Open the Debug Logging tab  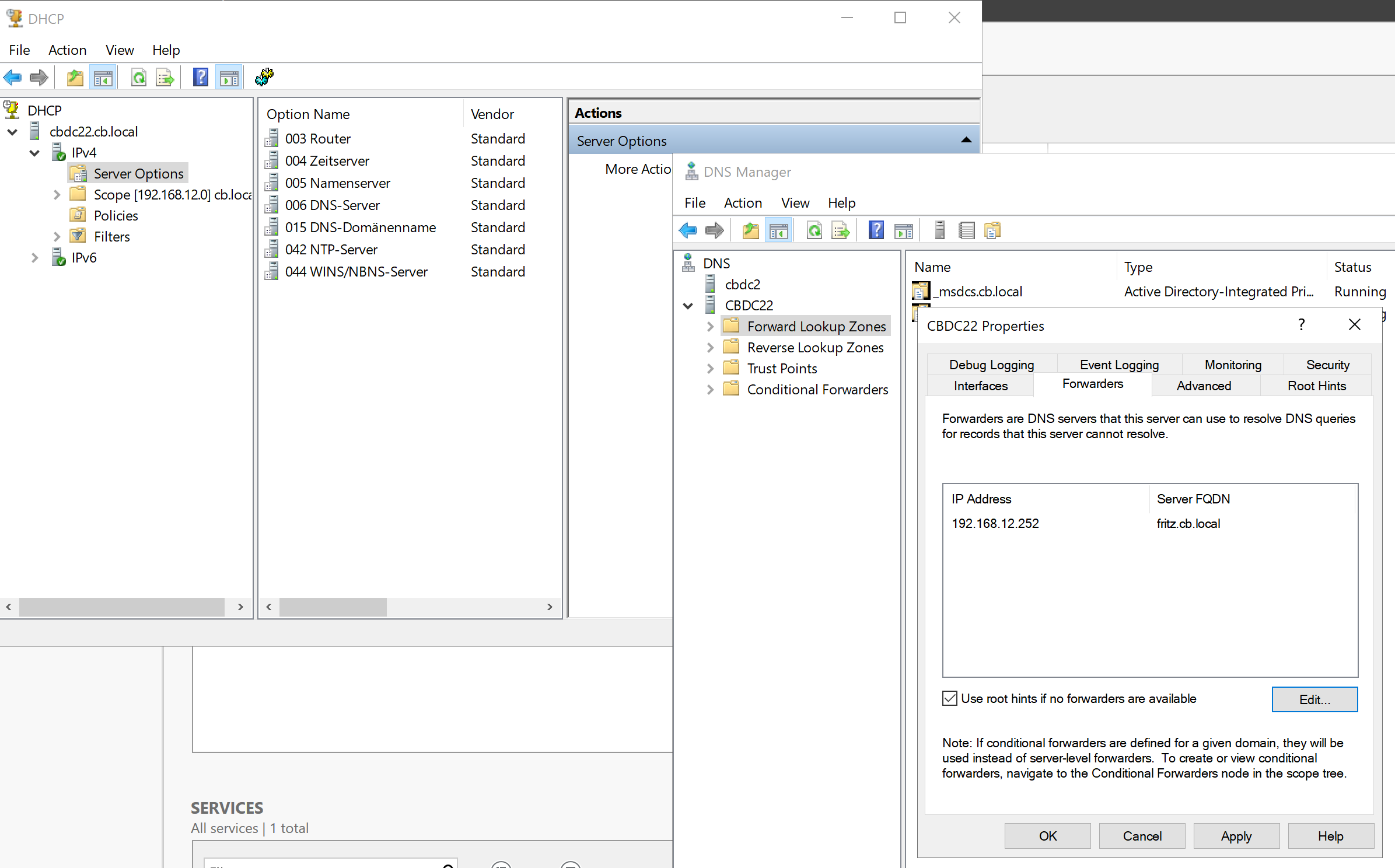pyautogui.click(x=991, y=365)
